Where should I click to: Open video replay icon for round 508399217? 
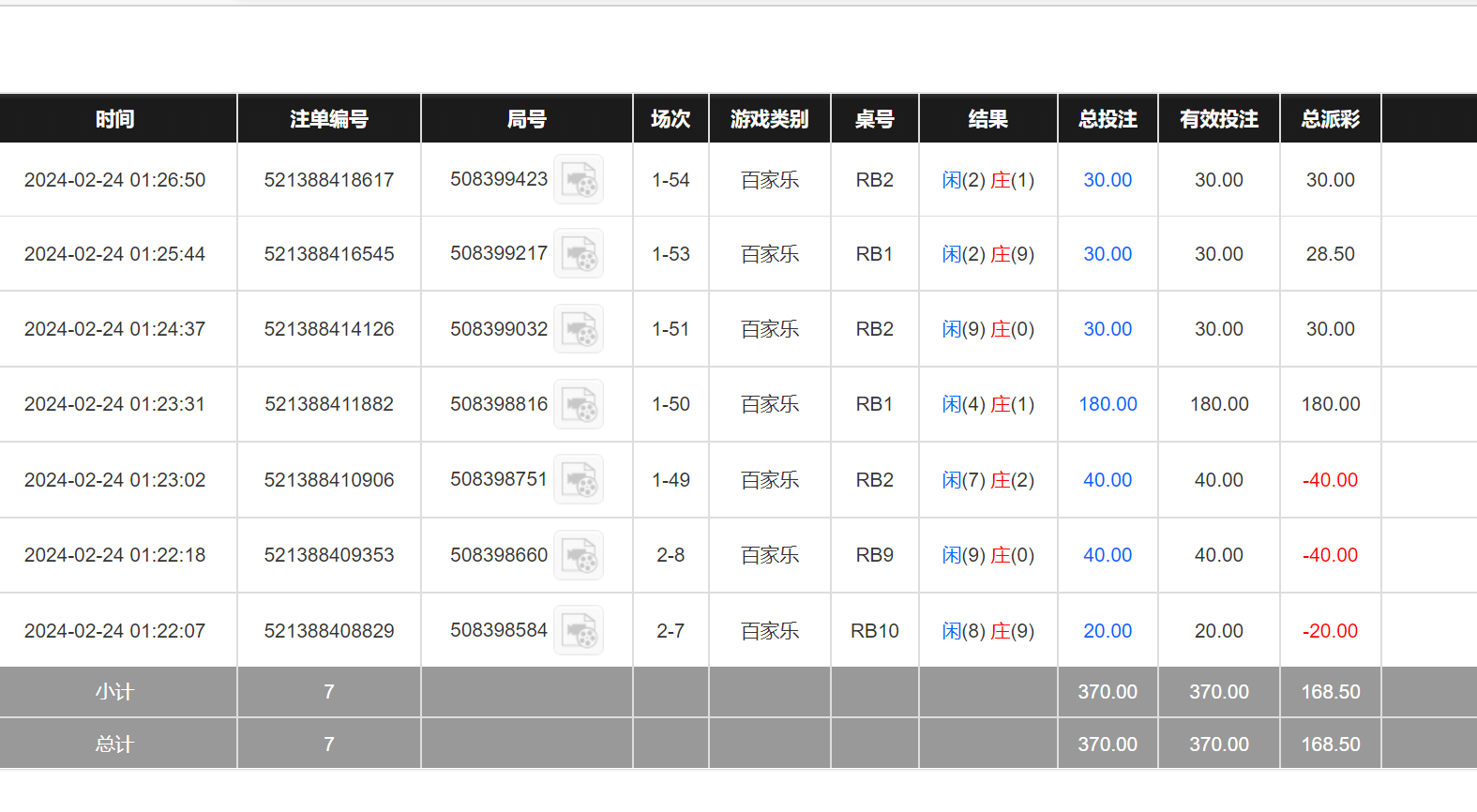click(x=579, y=254)
